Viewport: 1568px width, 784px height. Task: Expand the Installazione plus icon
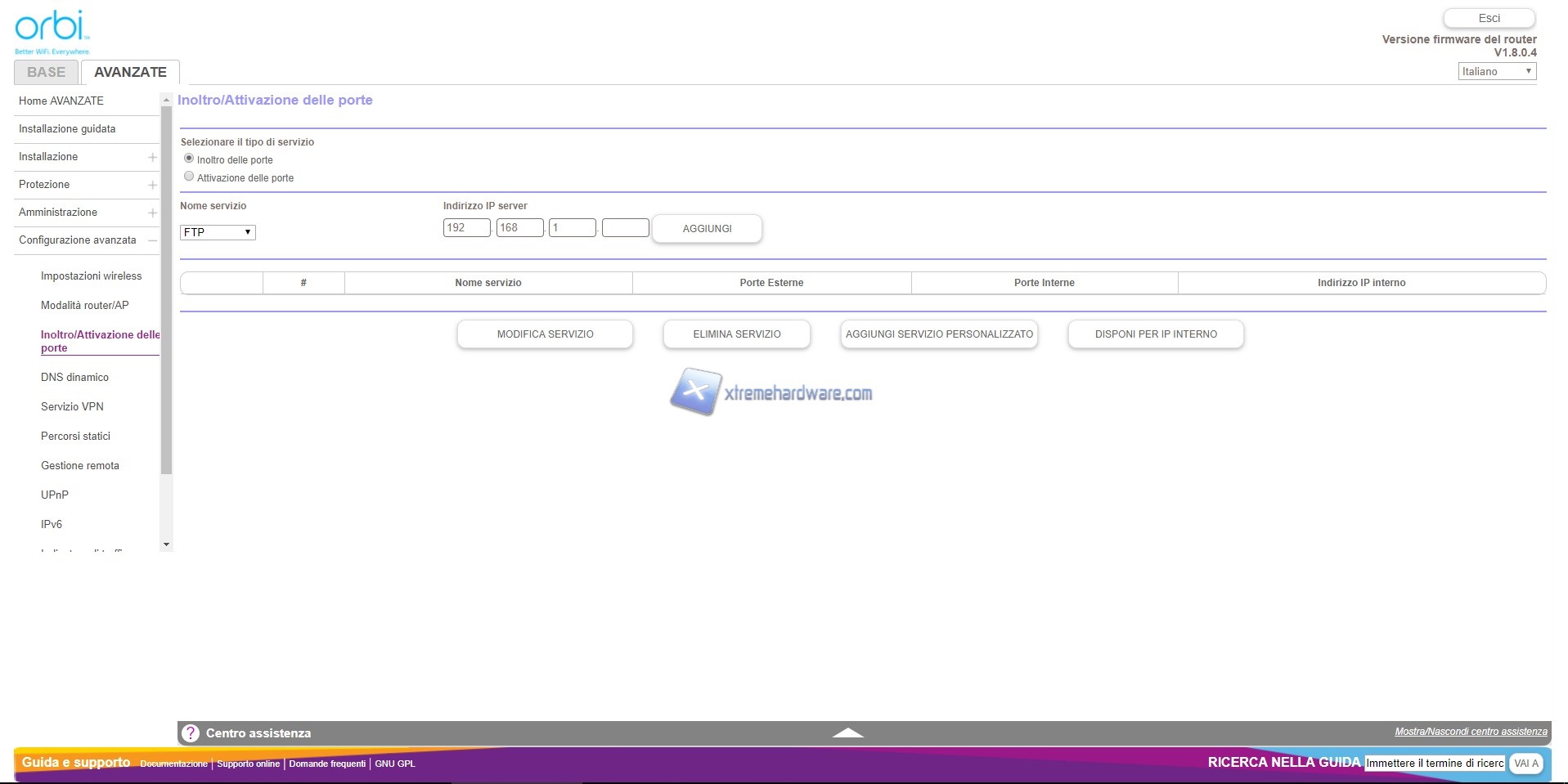point(152,157)
